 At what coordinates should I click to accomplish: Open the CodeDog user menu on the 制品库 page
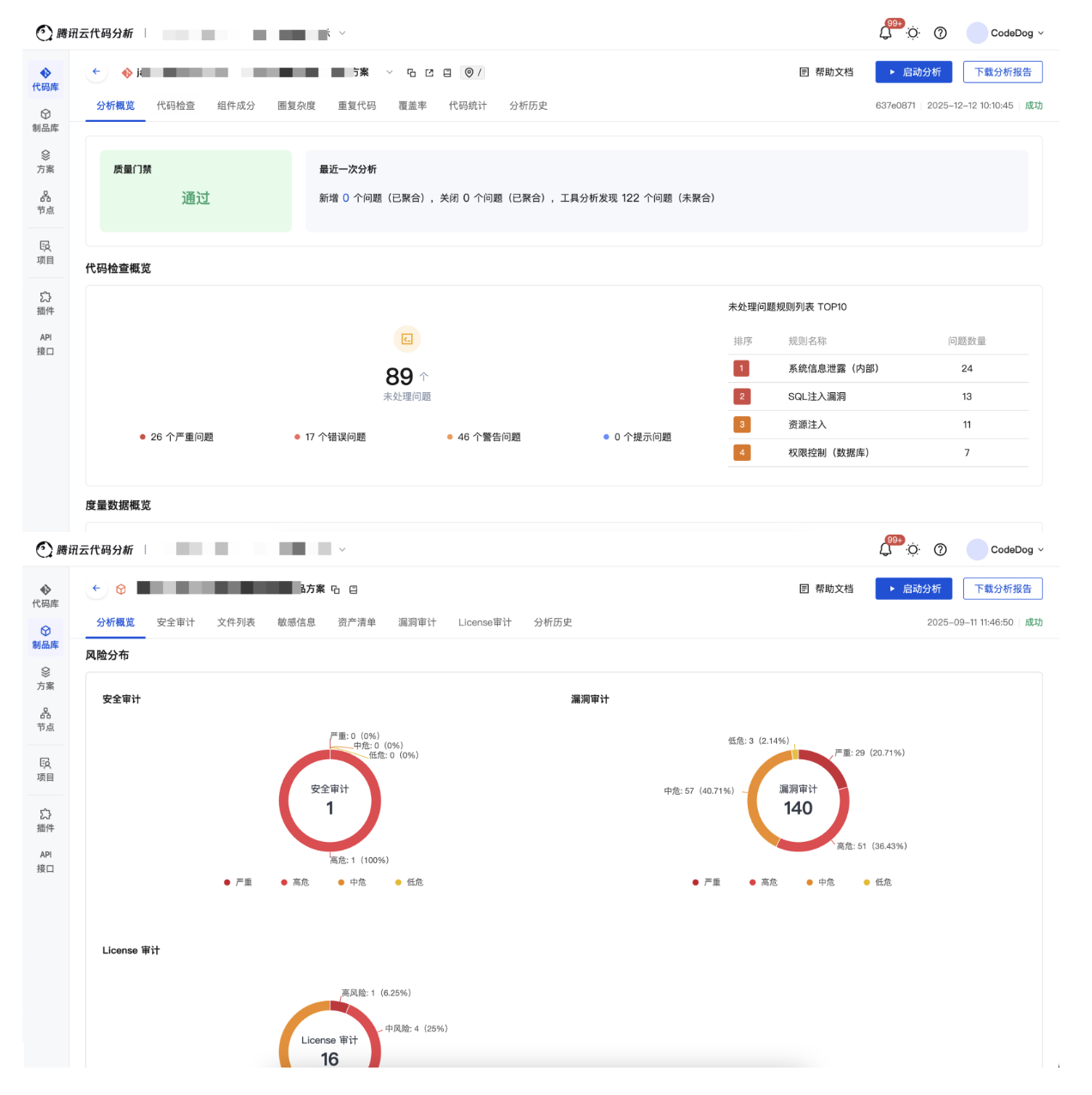(1005, 550)
